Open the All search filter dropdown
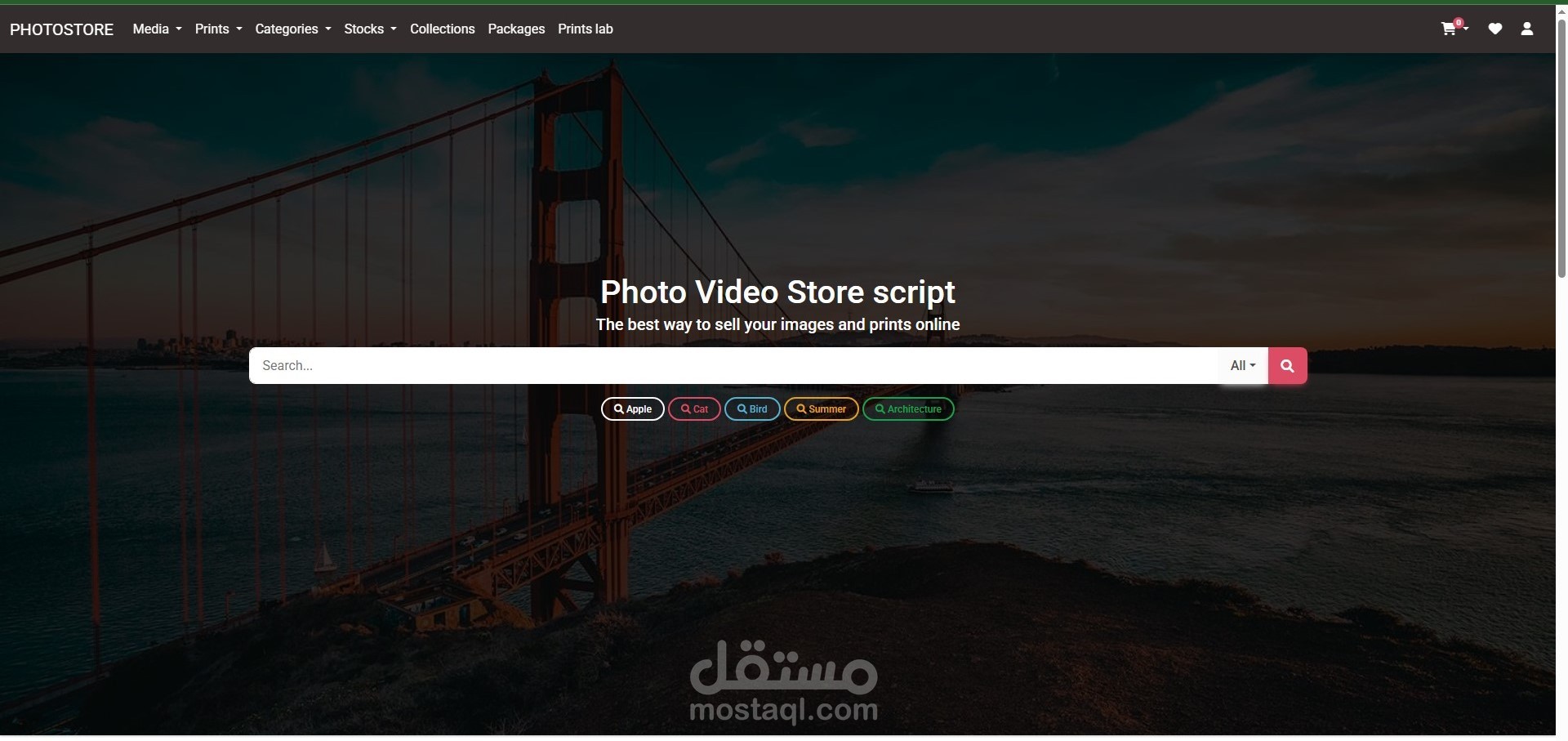Viewport: 1568px width, 741px height. click(x=1243, y=366)
